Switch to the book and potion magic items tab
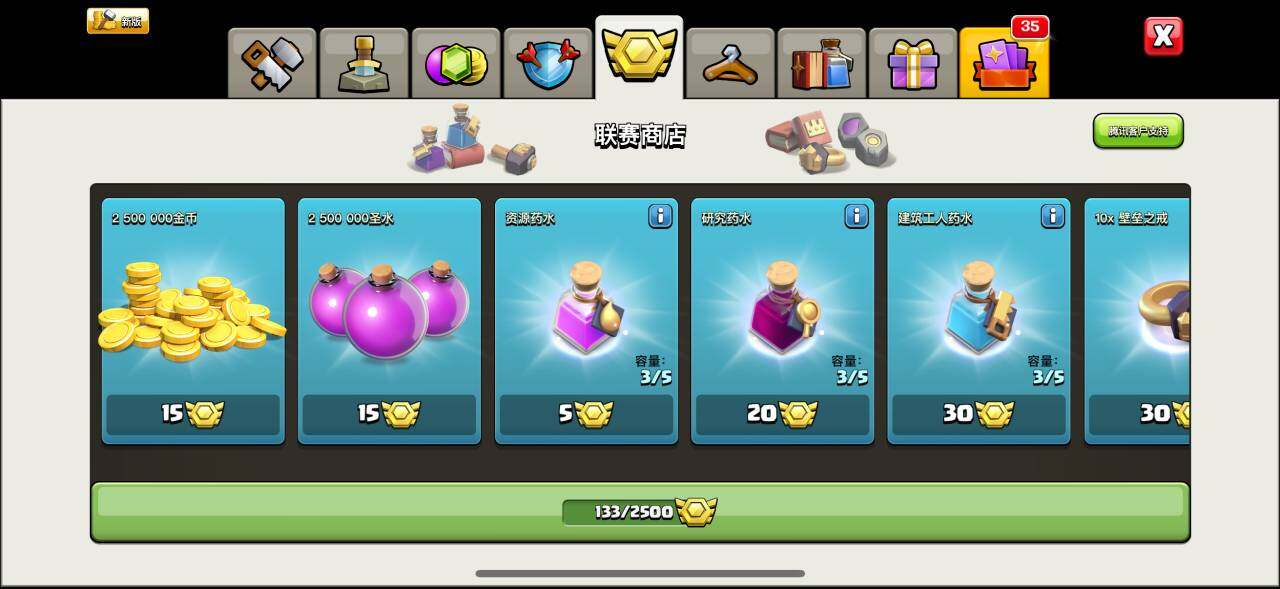This screenshot has height=589, width=1280. pos(821,63)
